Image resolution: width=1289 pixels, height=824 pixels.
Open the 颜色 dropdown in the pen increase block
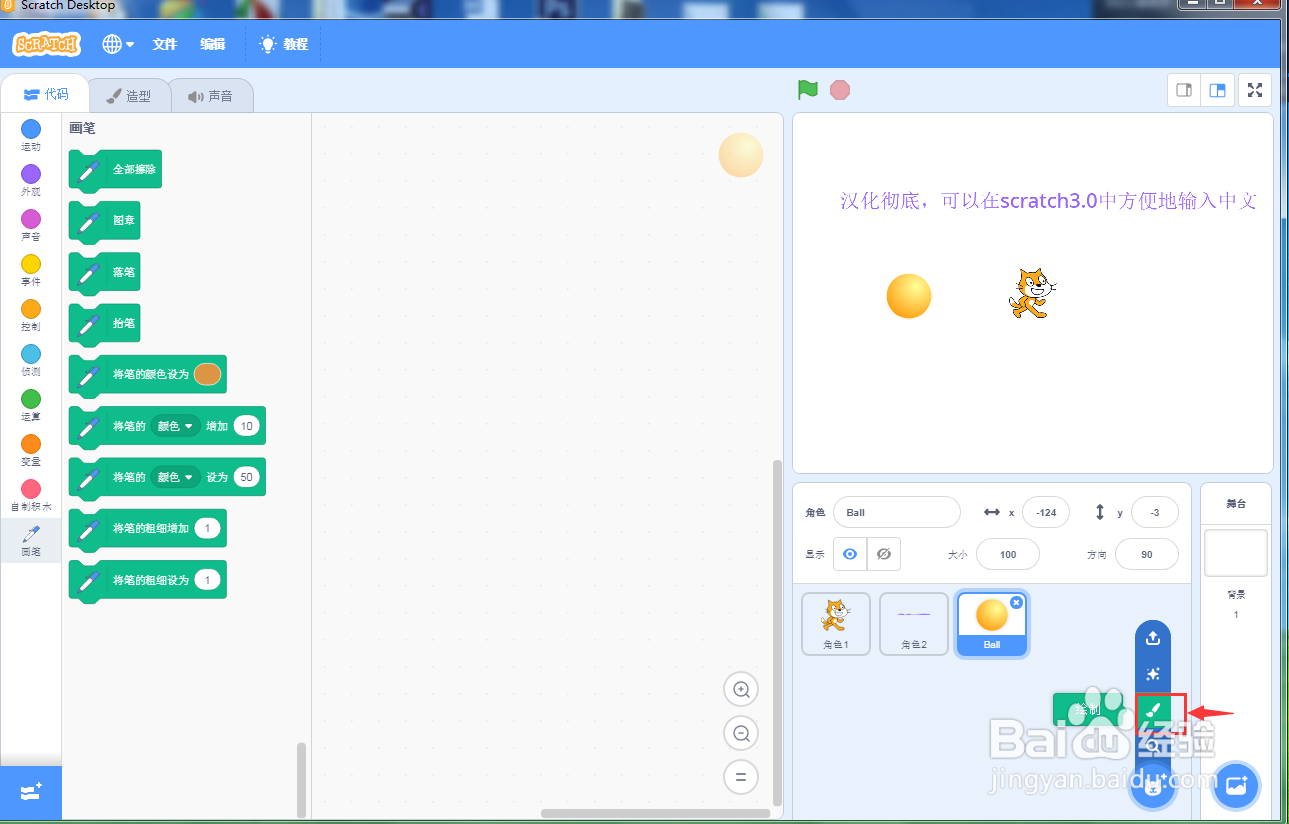pyautogui.click(x=175, y=425)
